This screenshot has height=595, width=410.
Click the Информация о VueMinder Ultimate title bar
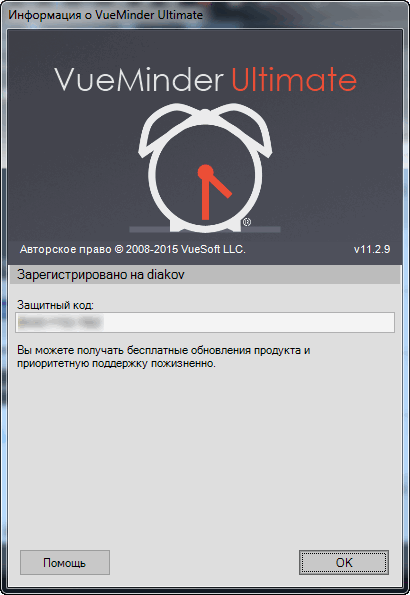[x=205, y=15]
